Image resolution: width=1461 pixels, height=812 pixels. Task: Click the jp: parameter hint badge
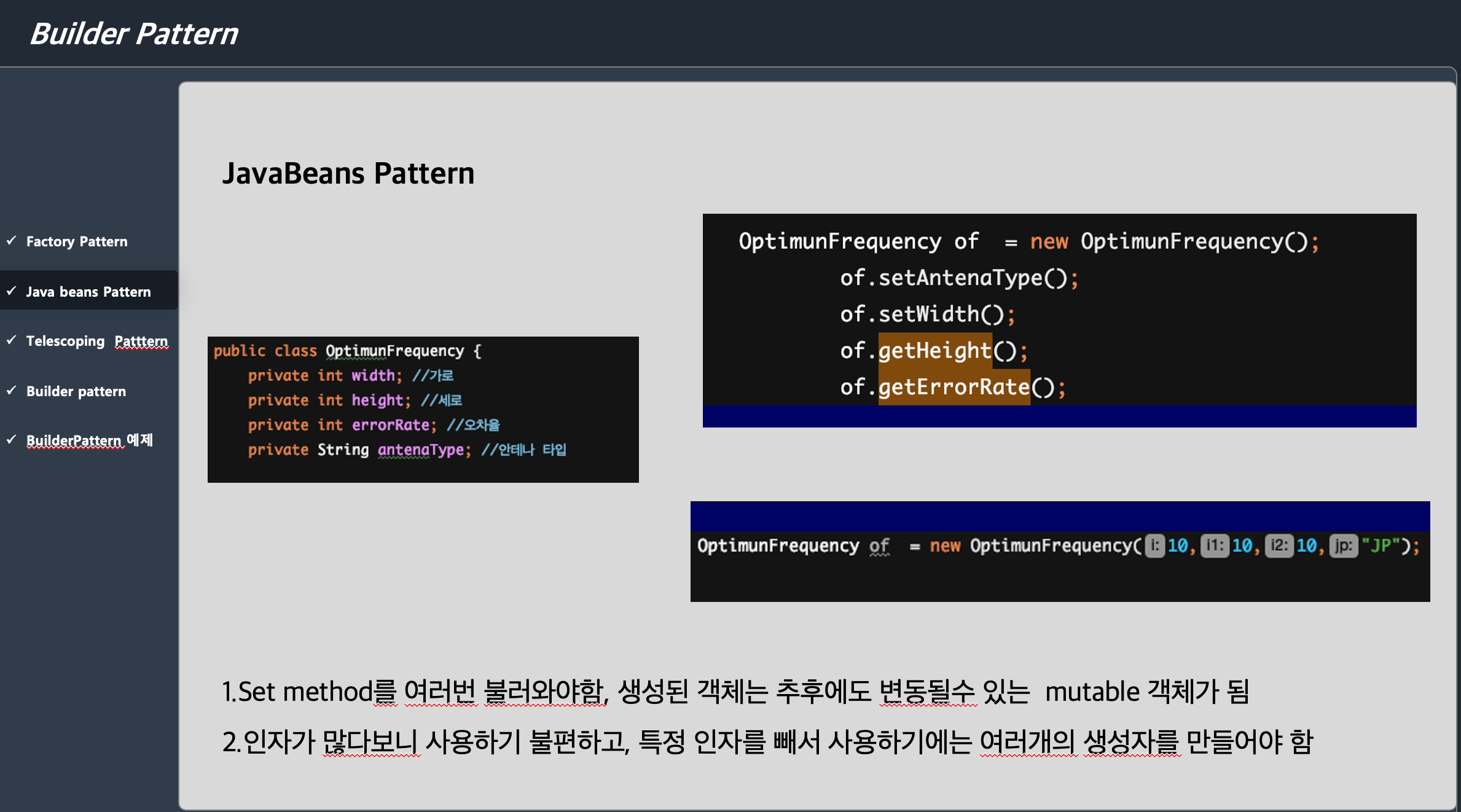pos(1343,545)
